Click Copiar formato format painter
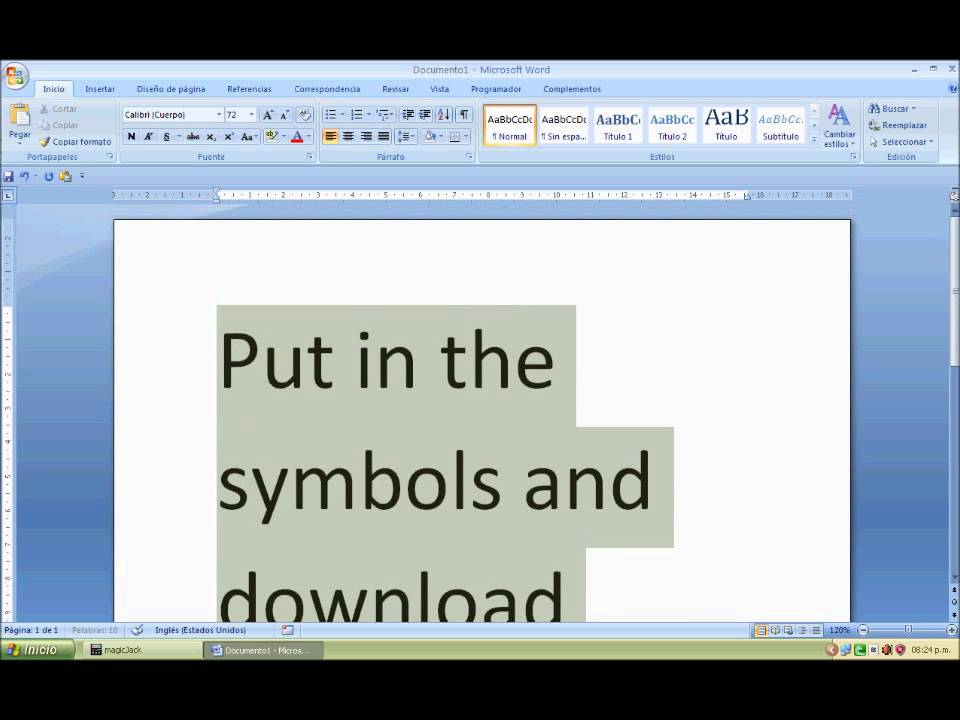 [x=75, y=141]
